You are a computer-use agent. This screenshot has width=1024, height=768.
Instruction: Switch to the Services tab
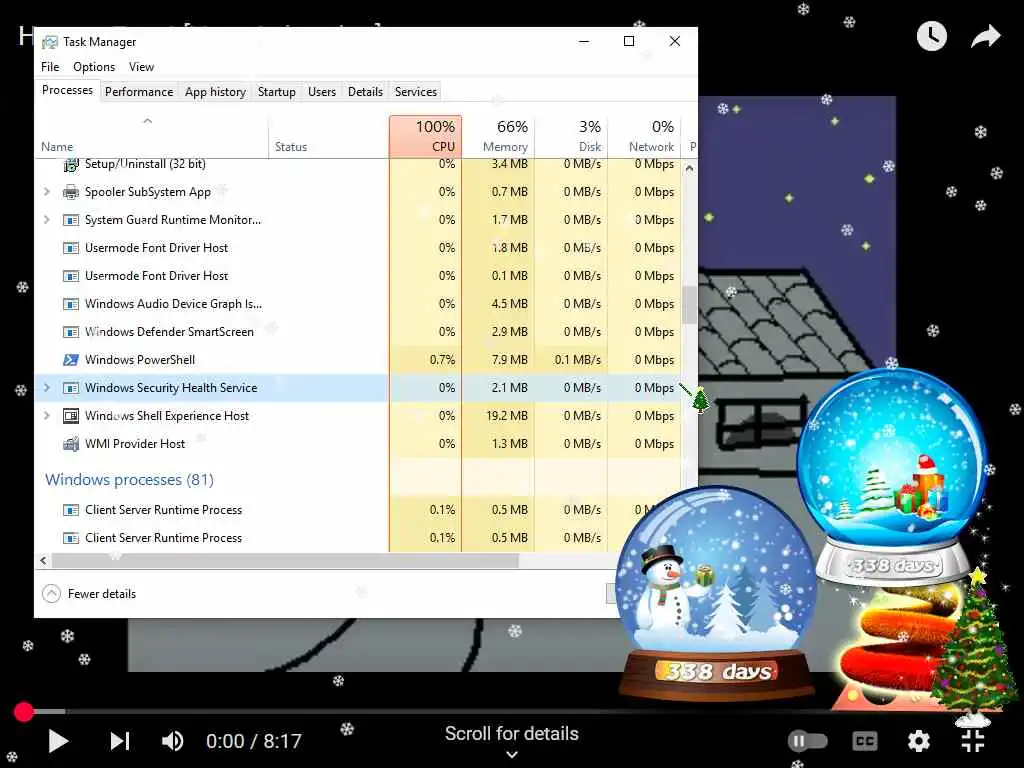[x=415, y=91]
